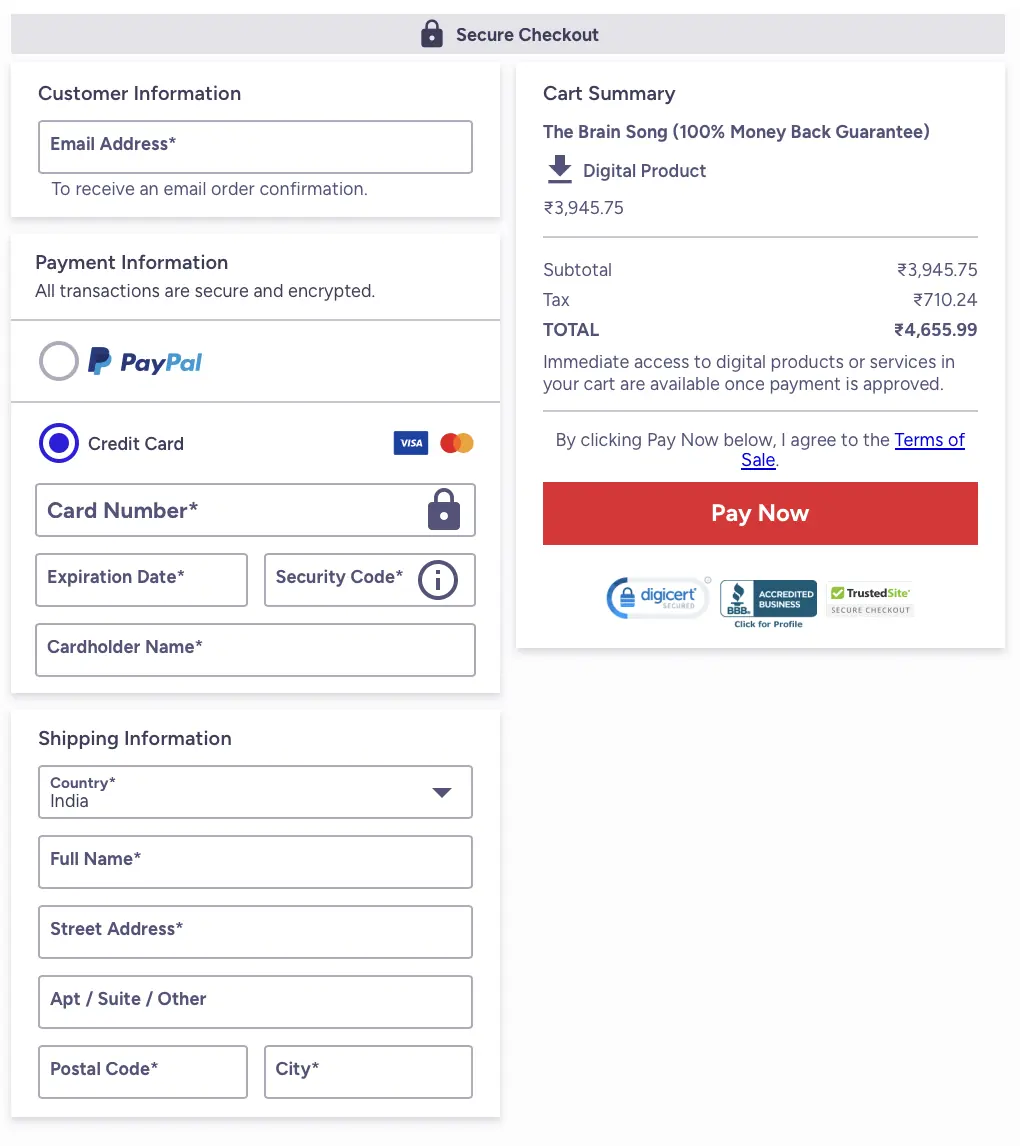Click the Digital Product download icon
1020x1146 pixels.
pos(560,170)
